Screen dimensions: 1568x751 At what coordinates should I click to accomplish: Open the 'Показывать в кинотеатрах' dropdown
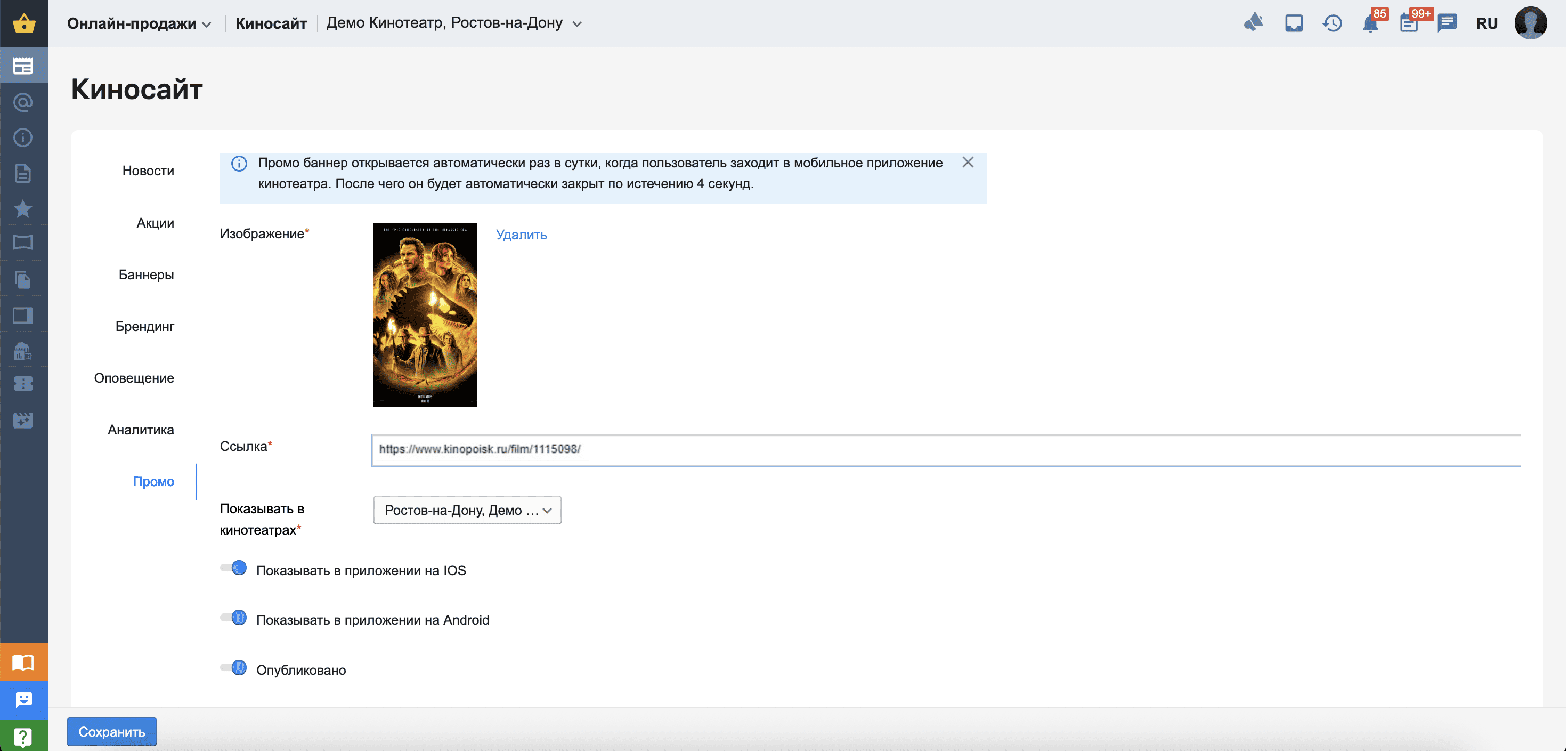click(467, 511)
